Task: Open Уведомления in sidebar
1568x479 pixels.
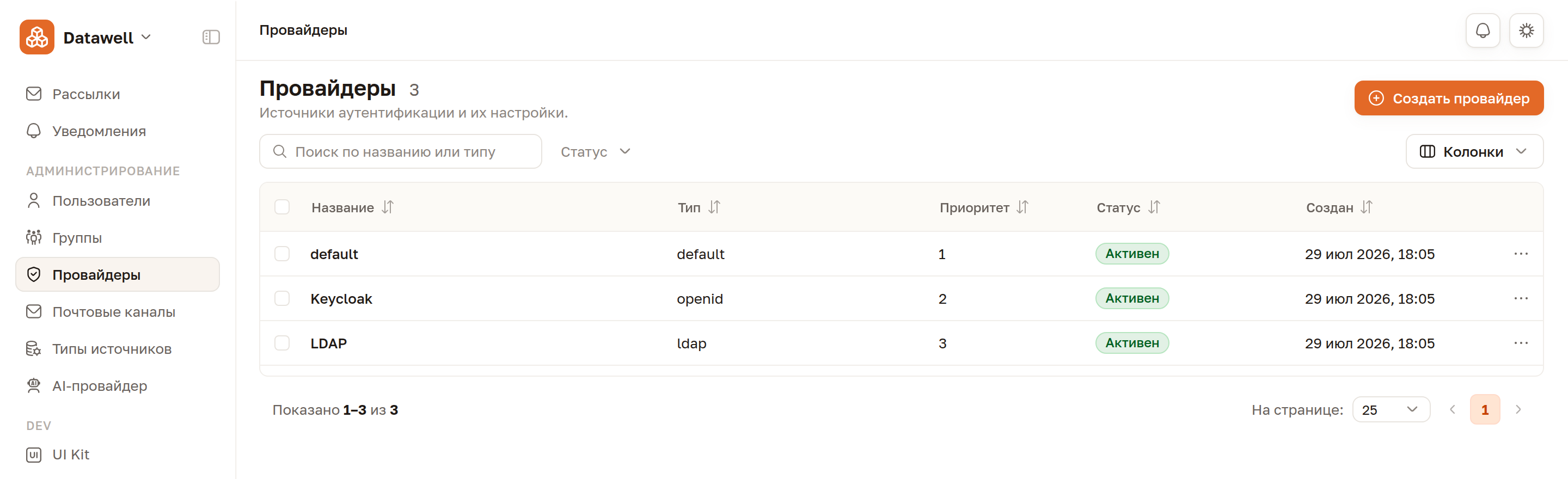Action: coord(118,131)
